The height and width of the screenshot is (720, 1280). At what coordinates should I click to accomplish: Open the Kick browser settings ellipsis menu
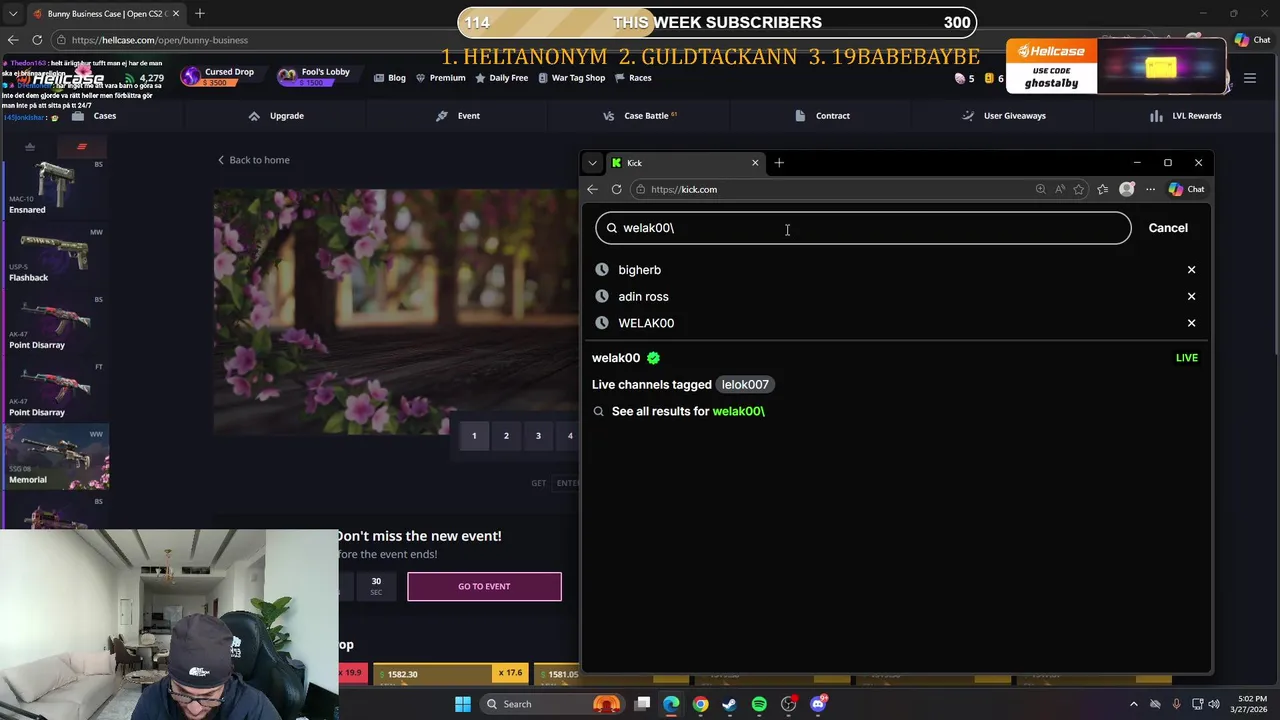(1150, 189)
